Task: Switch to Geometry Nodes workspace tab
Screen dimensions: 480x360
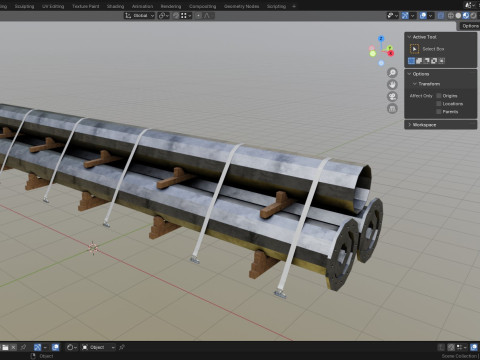Action: pyautogui.click(x=242, y=6)
